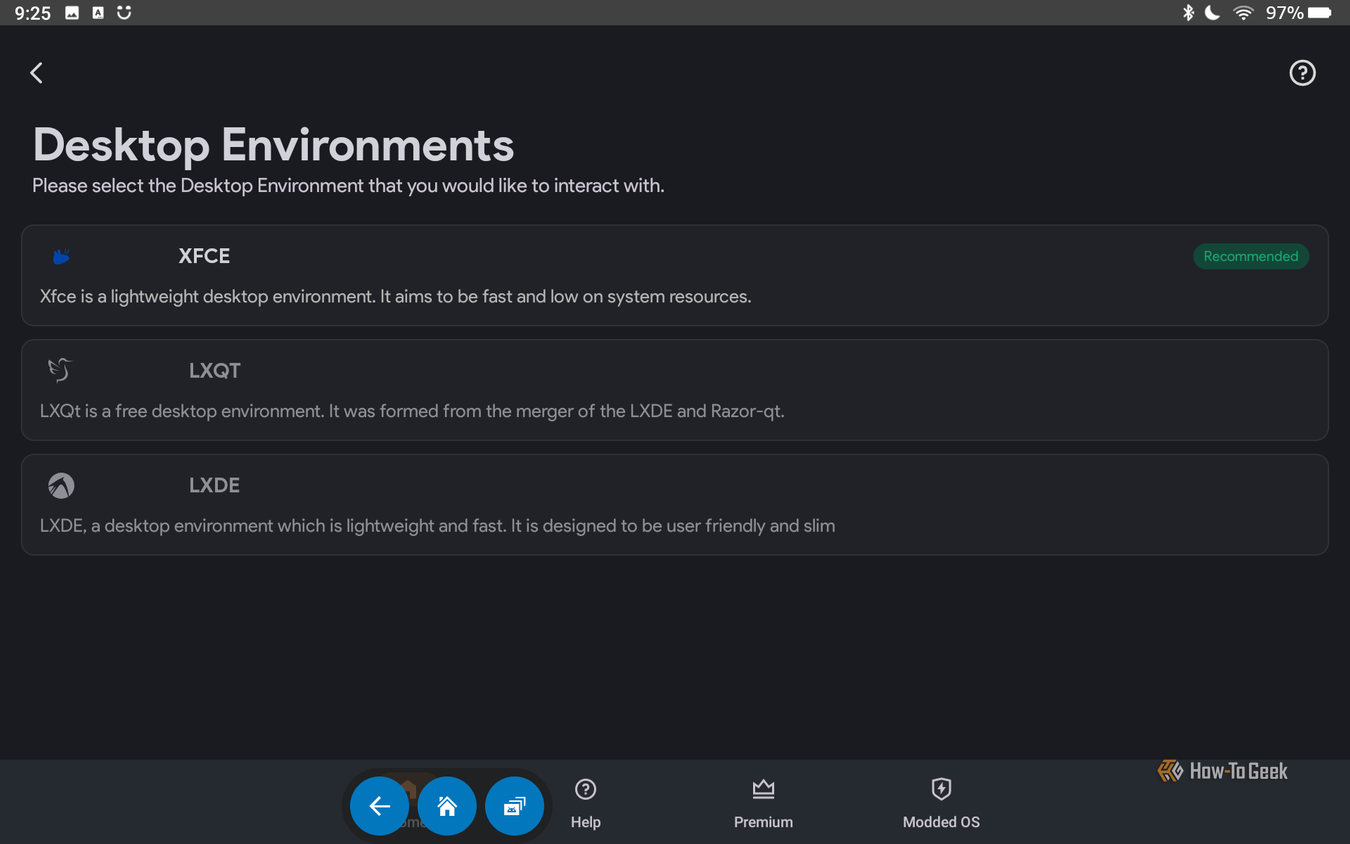Open the Help tab in bottom navigation
Image resolution: width=1350 pixels, height=844 pixels.
pos(585,803)
